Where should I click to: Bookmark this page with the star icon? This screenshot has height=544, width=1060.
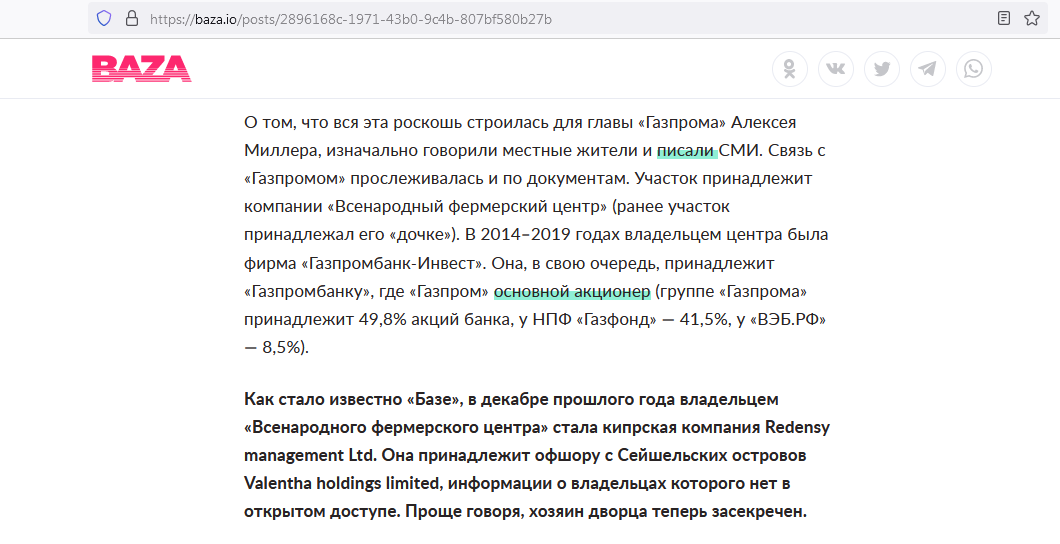pyautogui.click(x=1032, y=18)
